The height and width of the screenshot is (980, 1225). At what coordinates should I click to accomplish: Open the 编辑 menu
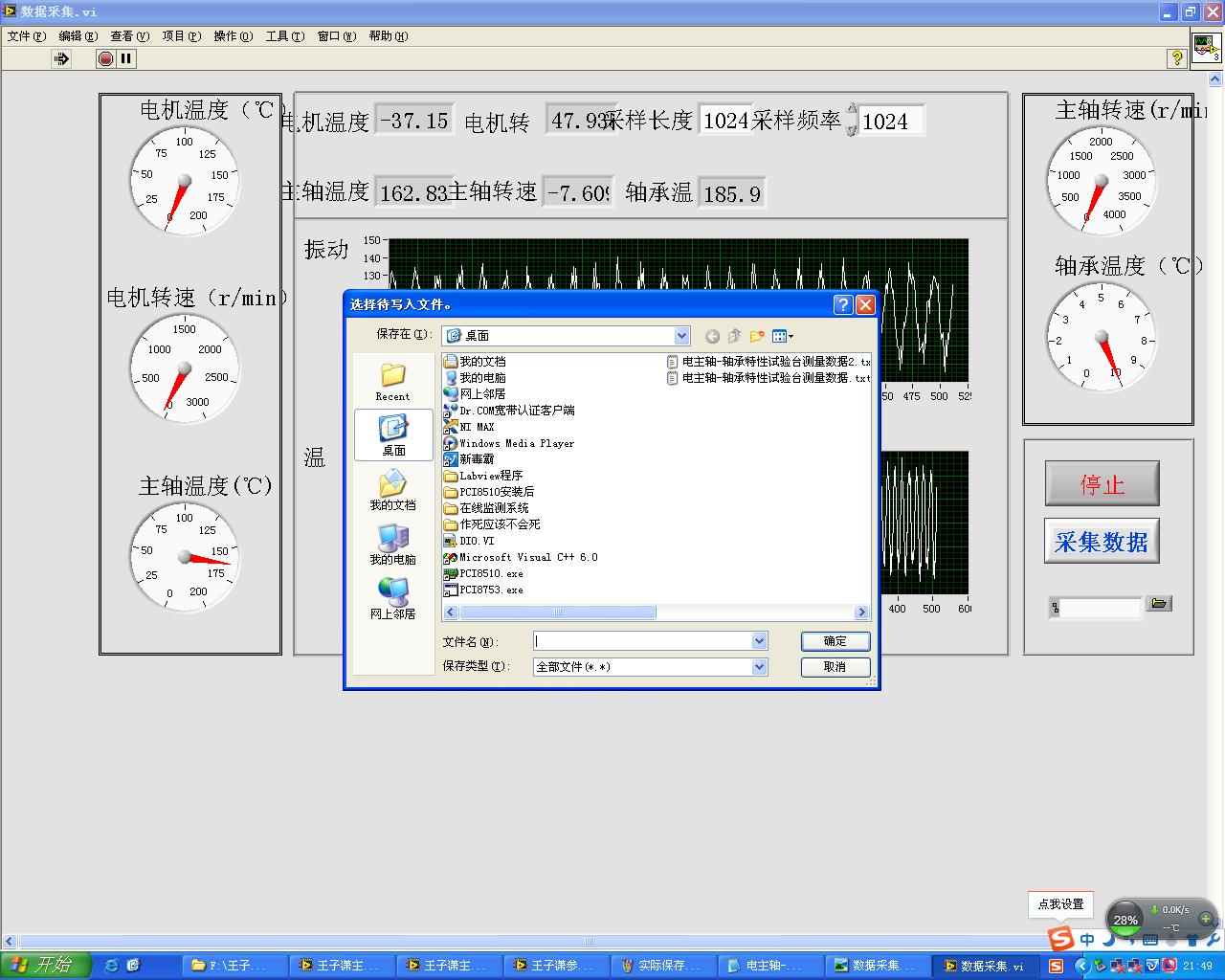[x=78, y=36]
